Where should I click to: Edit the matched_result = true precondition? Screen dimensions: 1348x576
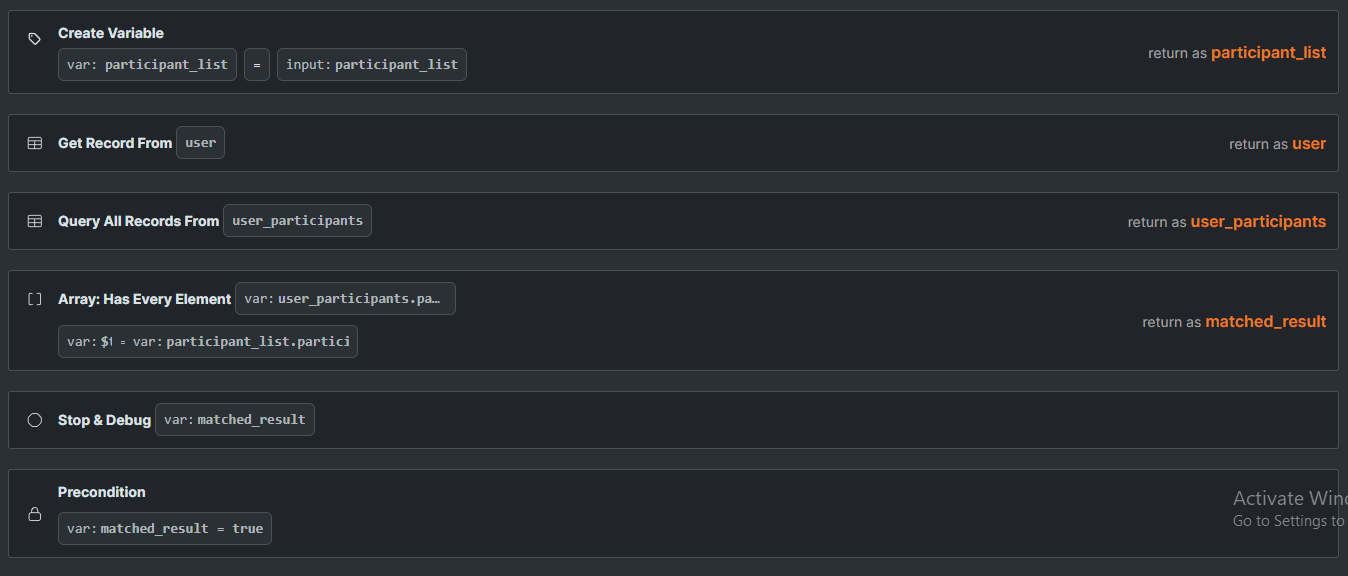[165, 529]
